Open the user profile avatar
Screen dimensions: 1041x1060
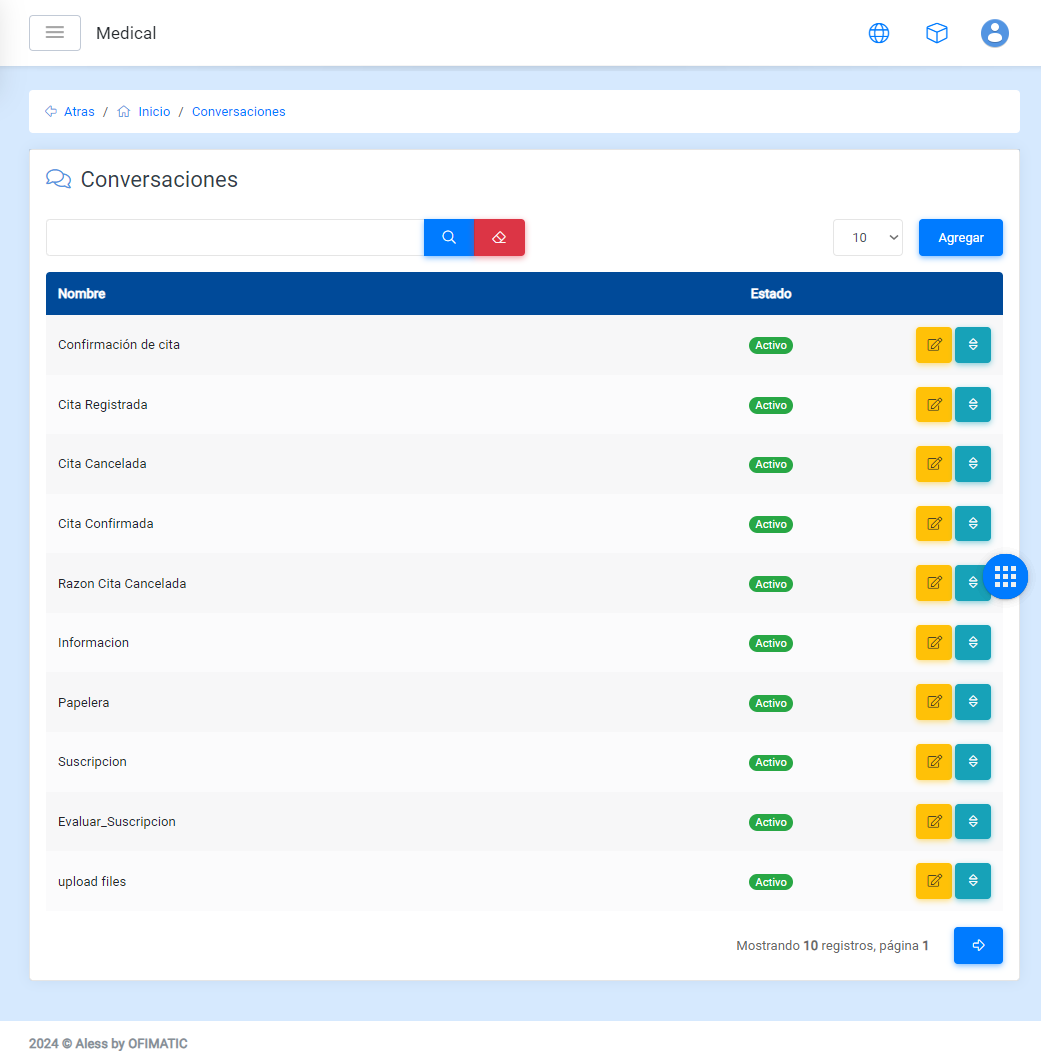click(x=994, y=33)
